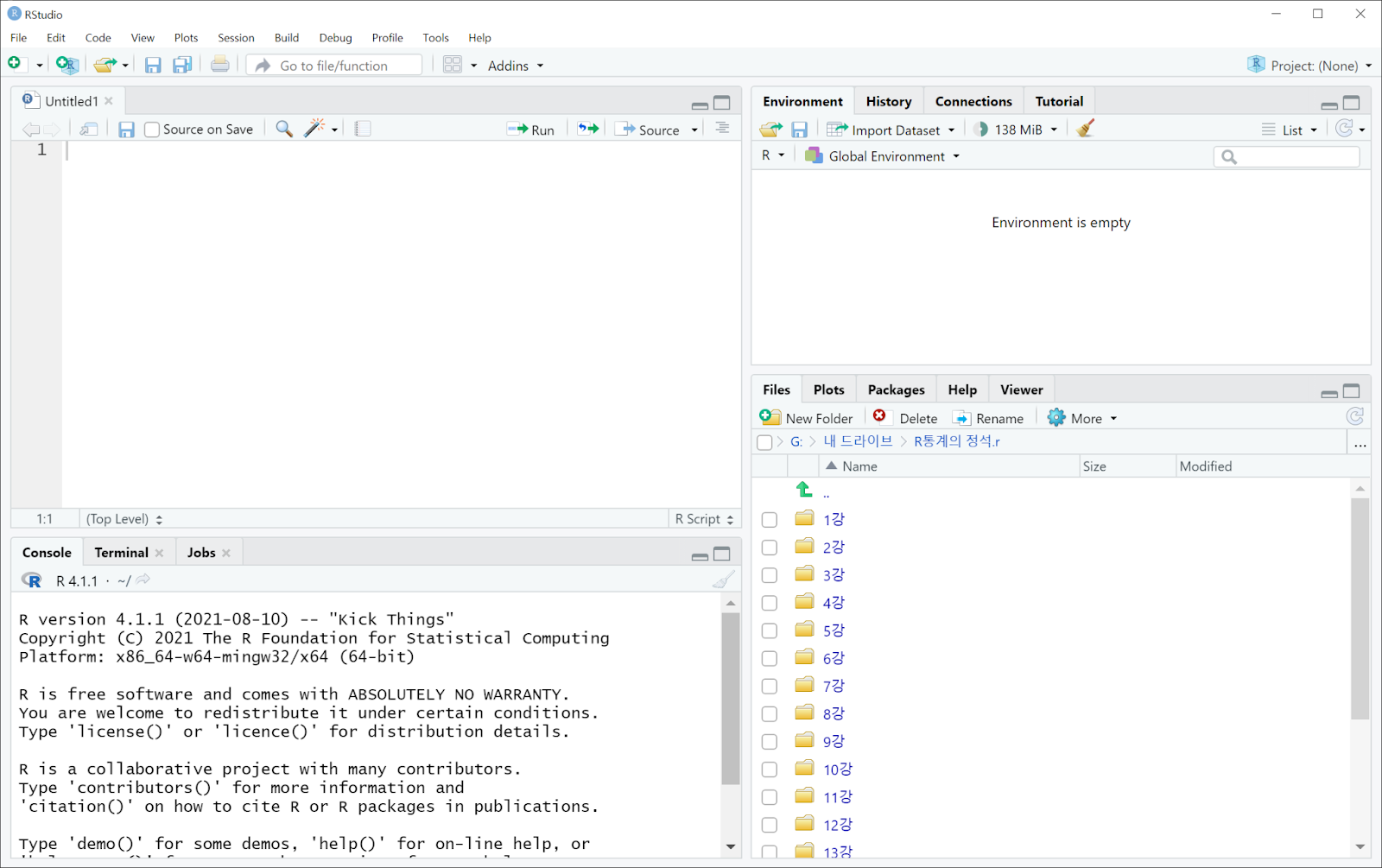The width and height of the screenshot is (1382, 868).
Task: Open R language selector in Environment
Action: (773, 155)
